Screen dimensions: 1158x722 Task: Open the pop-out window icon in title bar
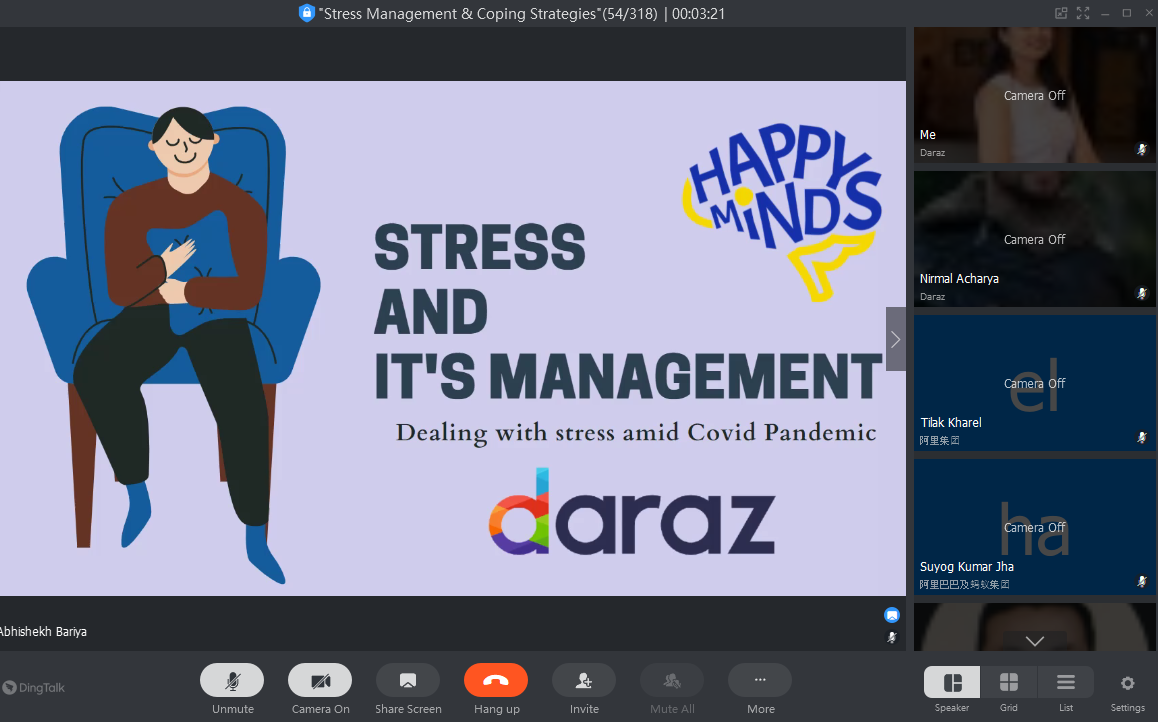[x=1061, y=13]
